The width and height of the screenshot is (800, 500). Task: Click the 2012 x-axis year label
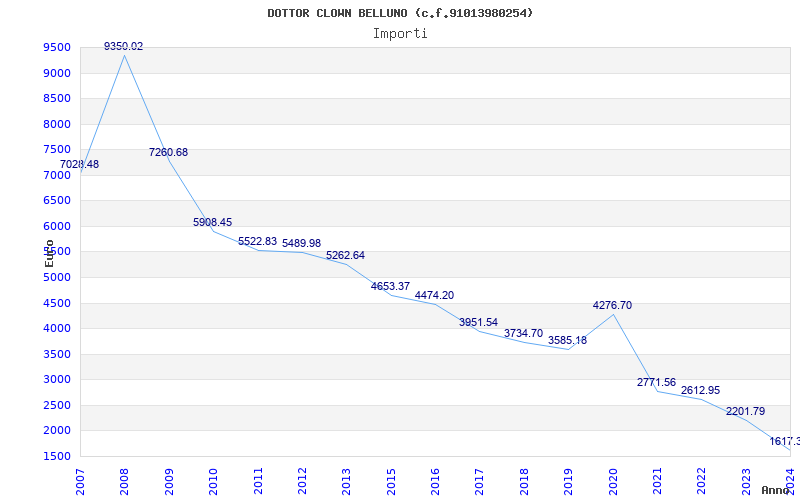coord(302,481)
